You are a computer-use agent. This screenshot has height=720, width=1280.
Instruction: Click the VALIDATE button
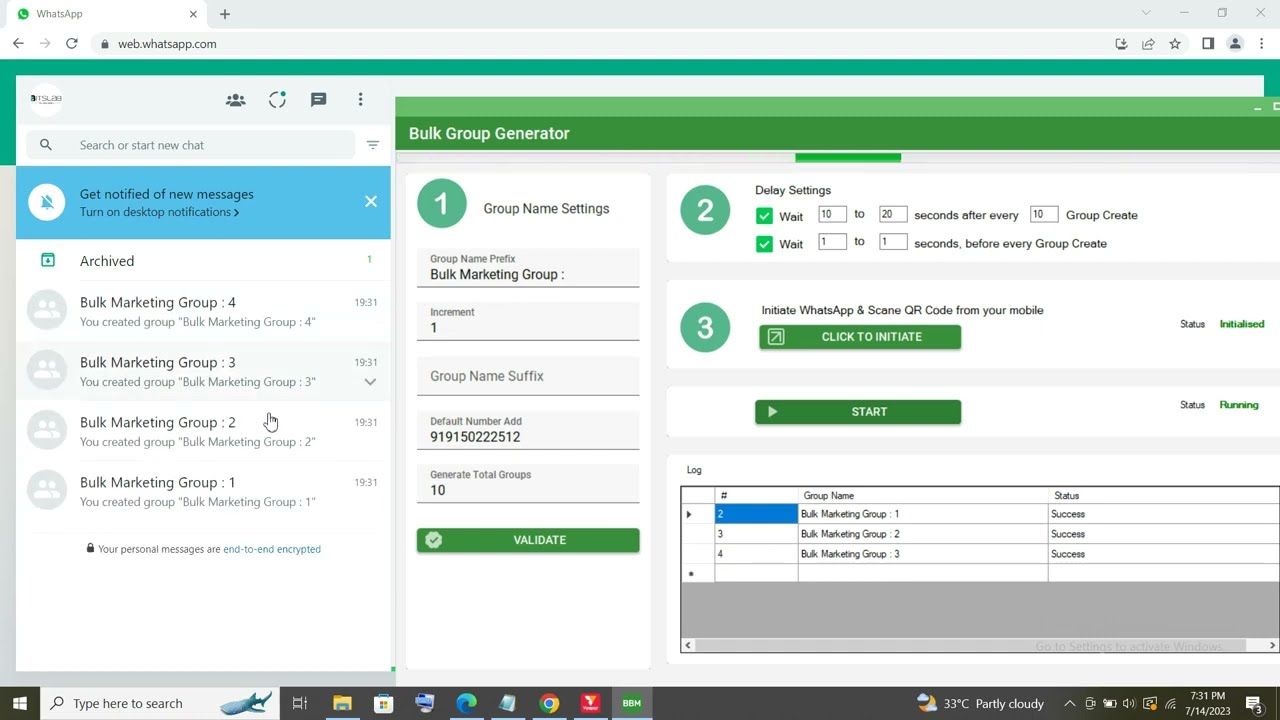[x=528, y=540]
